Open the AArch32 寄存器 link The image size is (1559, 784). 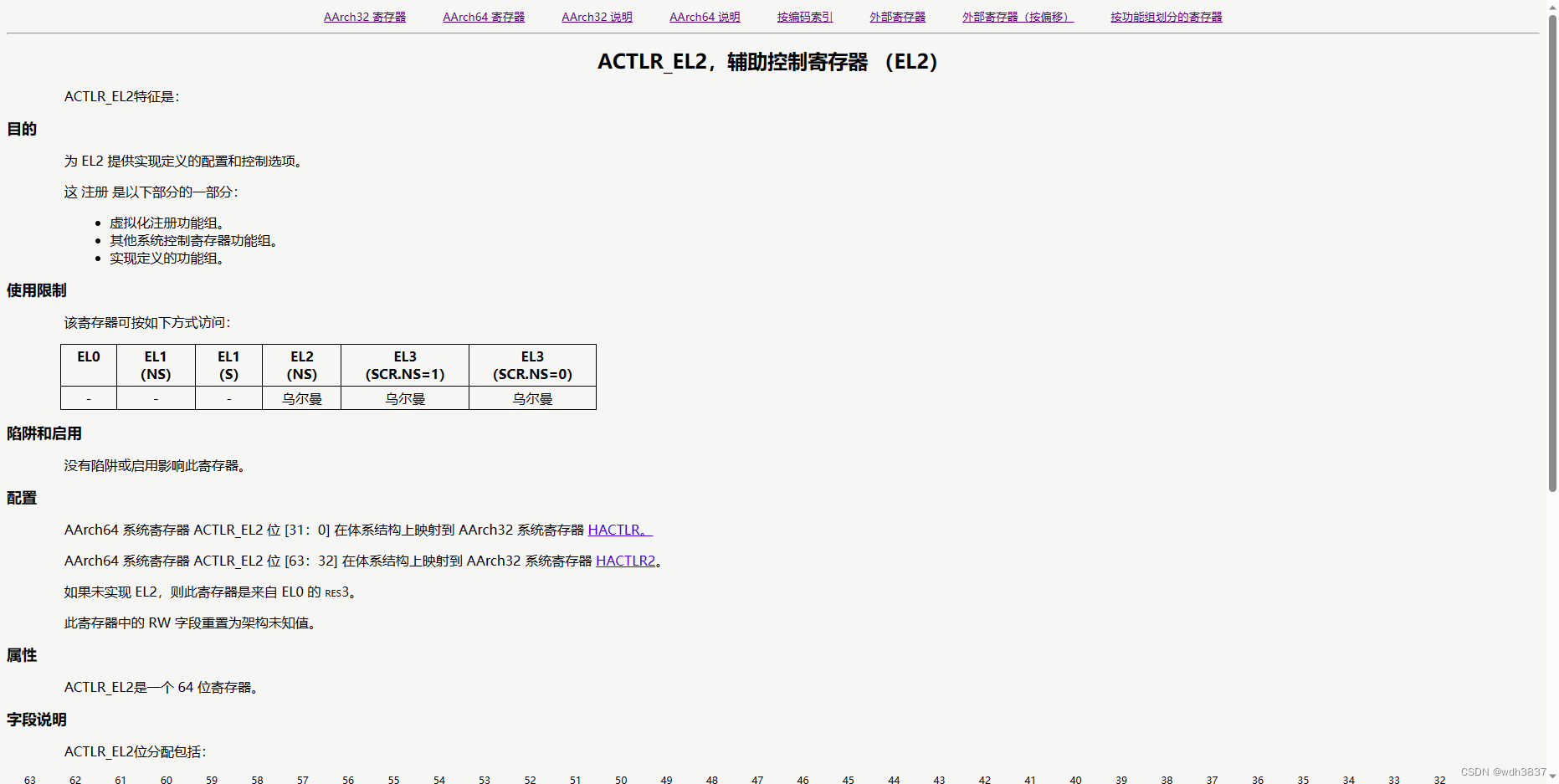click(x=365, y=17)
